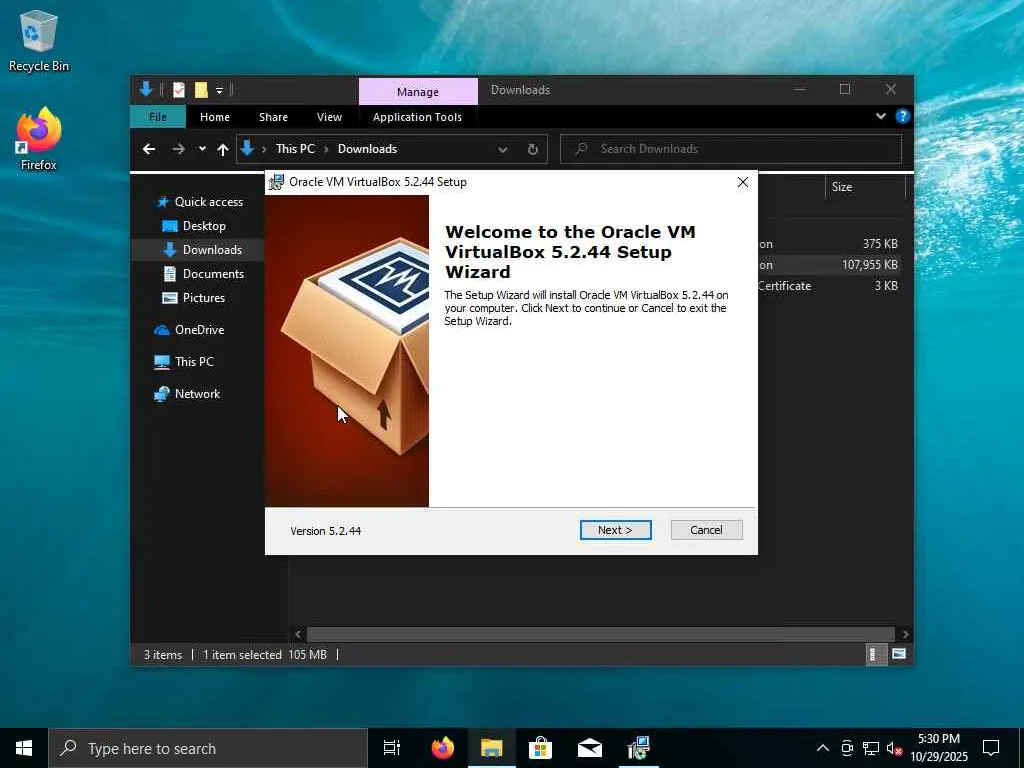
Task: Switch to large icons view in status bar
Action: tap(899, 654)
